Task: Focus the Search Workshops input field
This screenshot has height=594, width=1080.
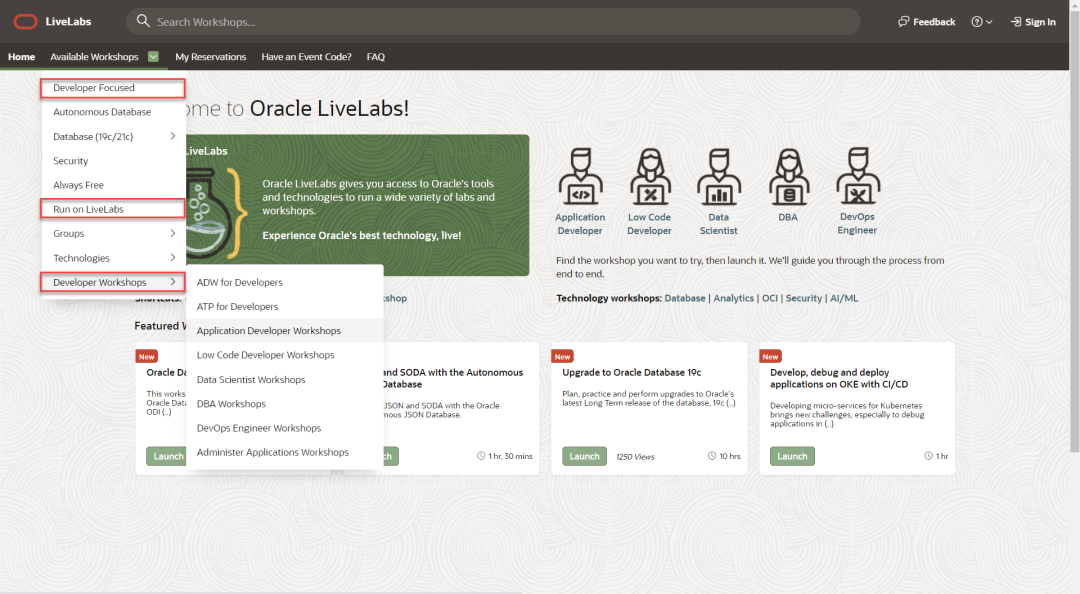Action: point(493,21)
